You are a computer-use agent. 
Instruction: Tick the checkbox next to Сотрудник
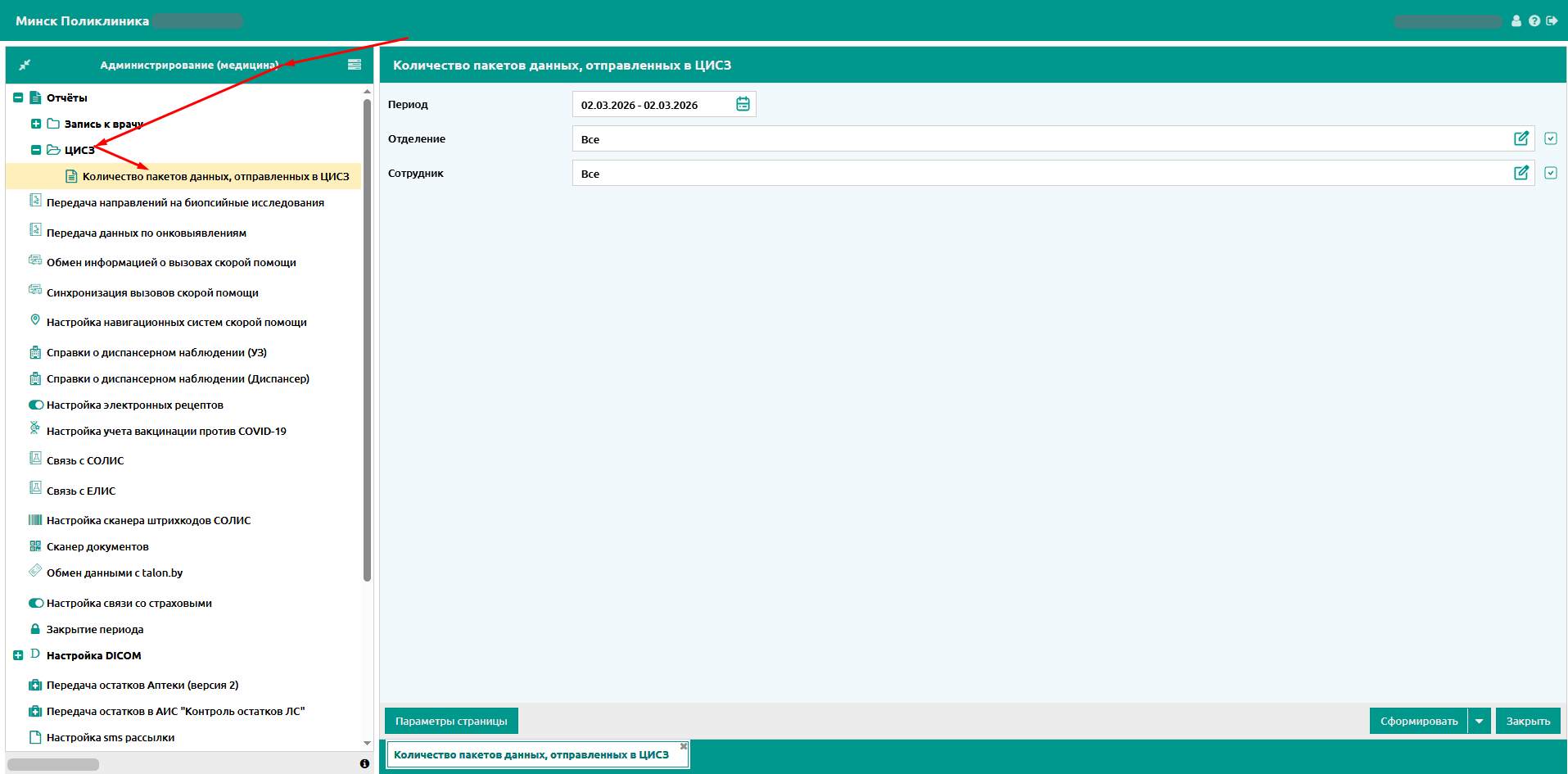click(1551, 173)
